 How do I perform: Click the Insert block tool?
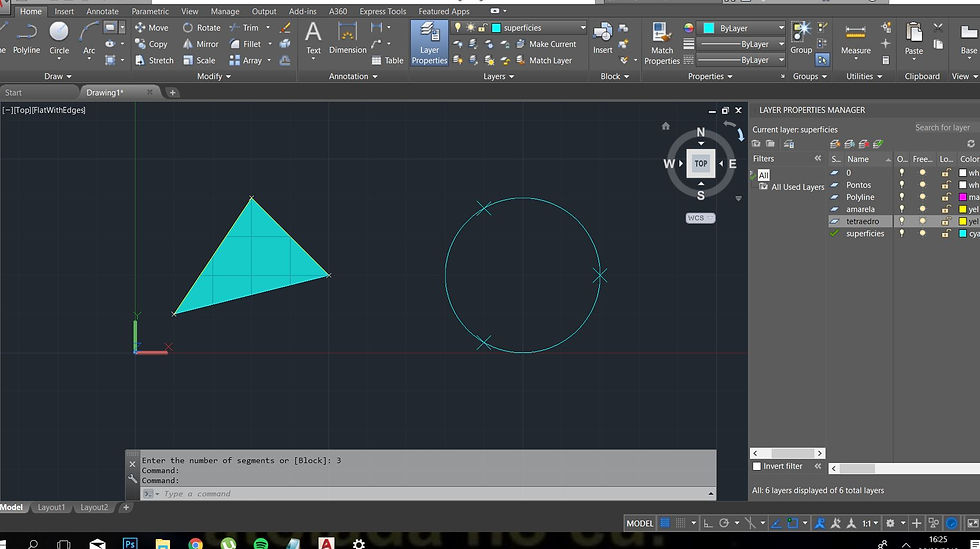[602, 38]
